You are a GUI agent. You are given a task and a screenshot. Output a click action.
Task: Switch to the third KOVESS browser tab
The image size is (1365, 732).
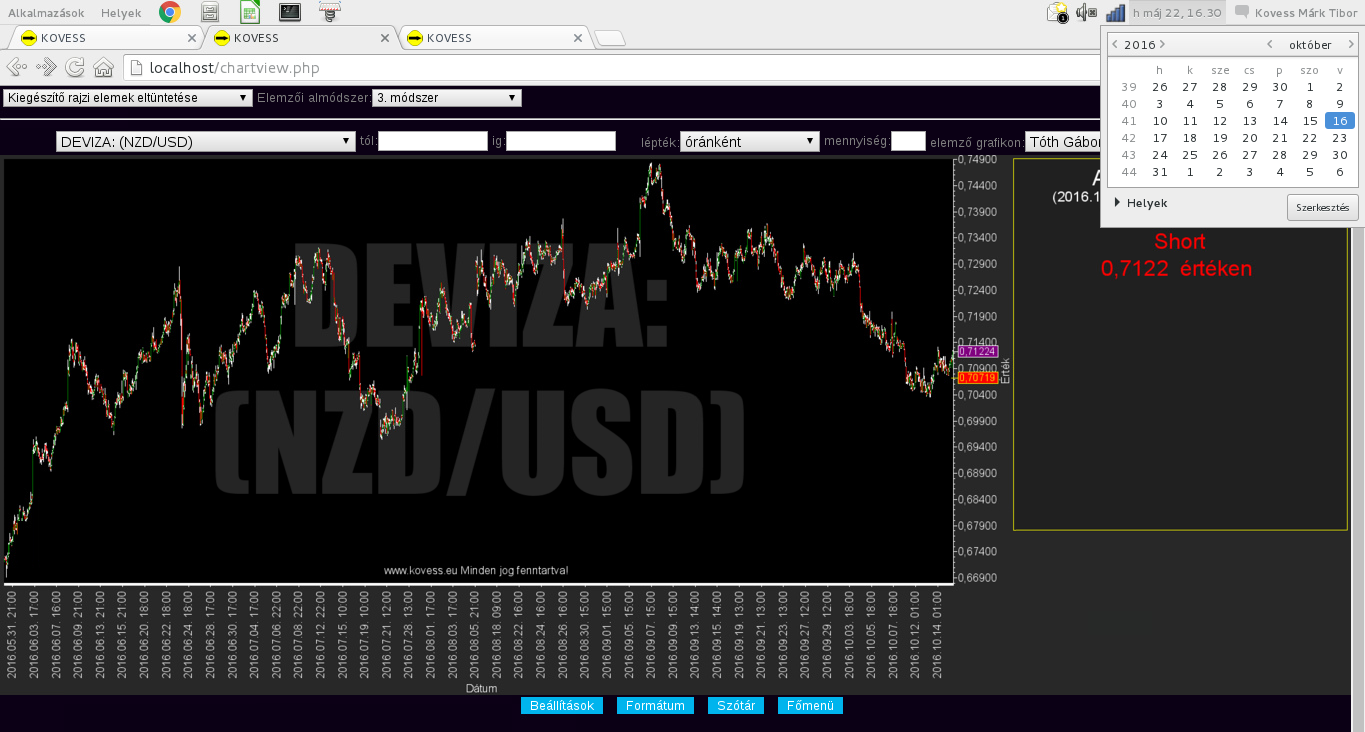pos(495,38)
